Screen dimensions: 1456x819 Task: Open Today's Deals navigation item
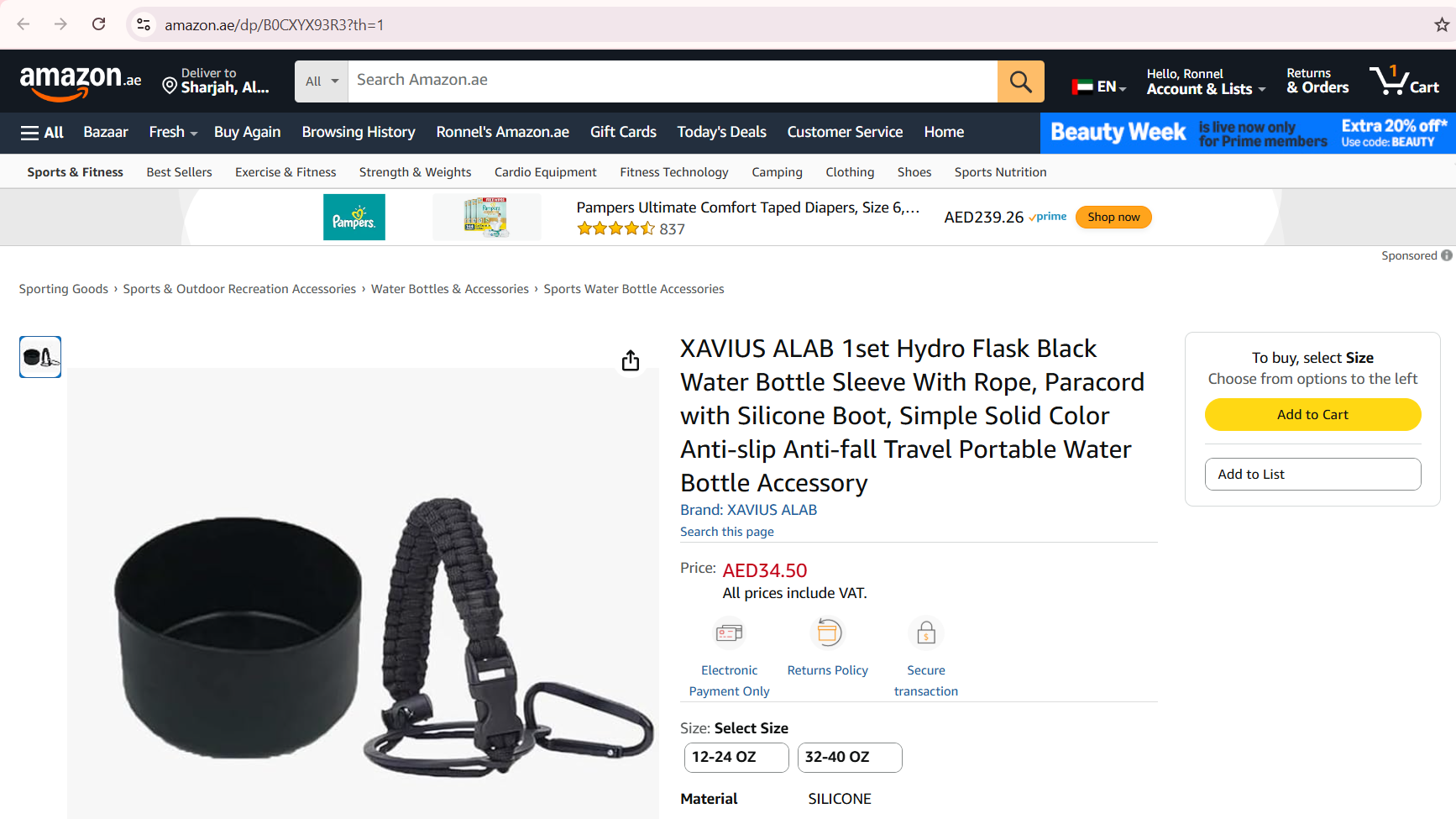(721, 133)
